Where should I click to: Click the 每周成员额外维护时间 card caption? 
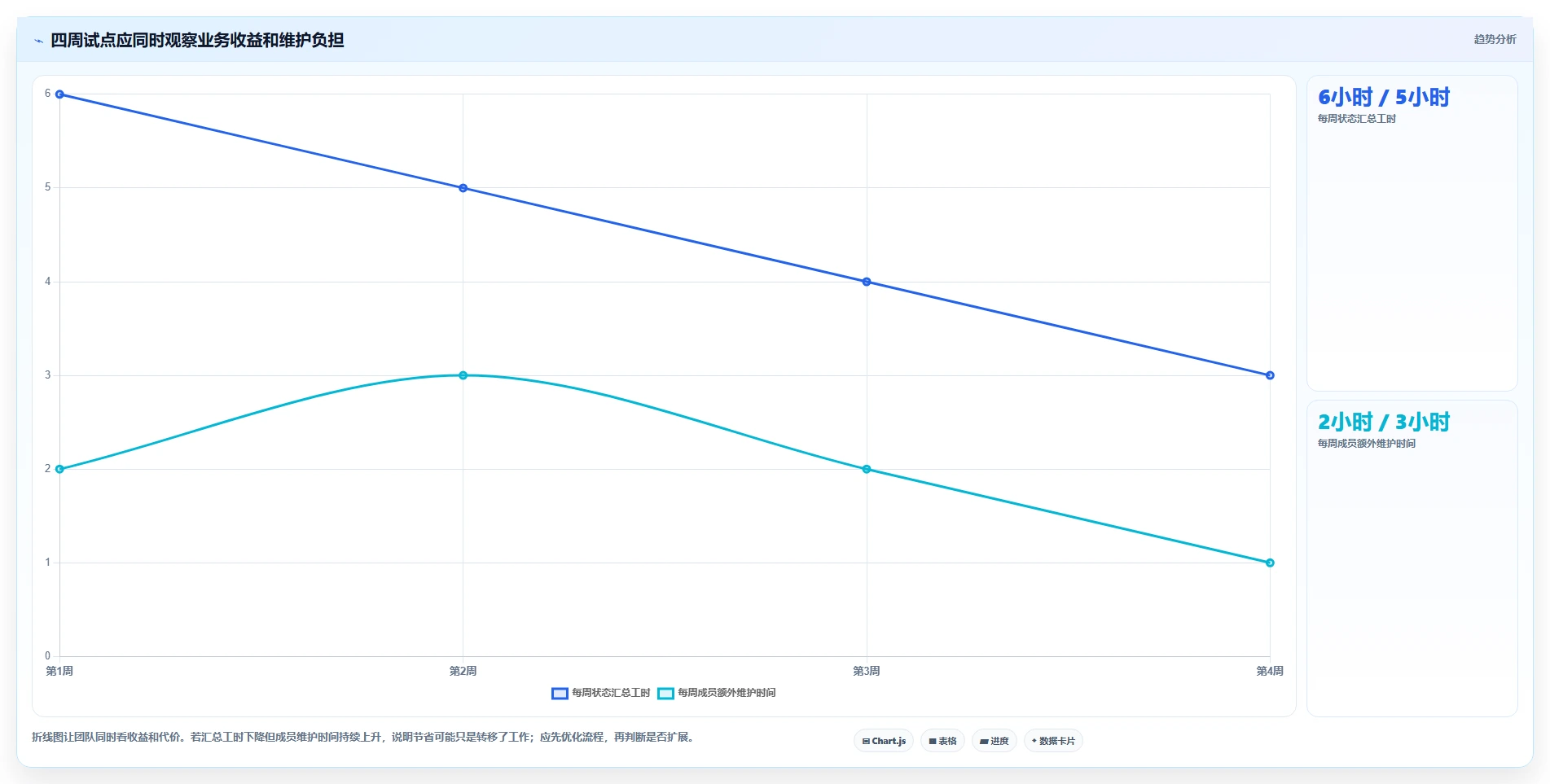point(1367,444)
